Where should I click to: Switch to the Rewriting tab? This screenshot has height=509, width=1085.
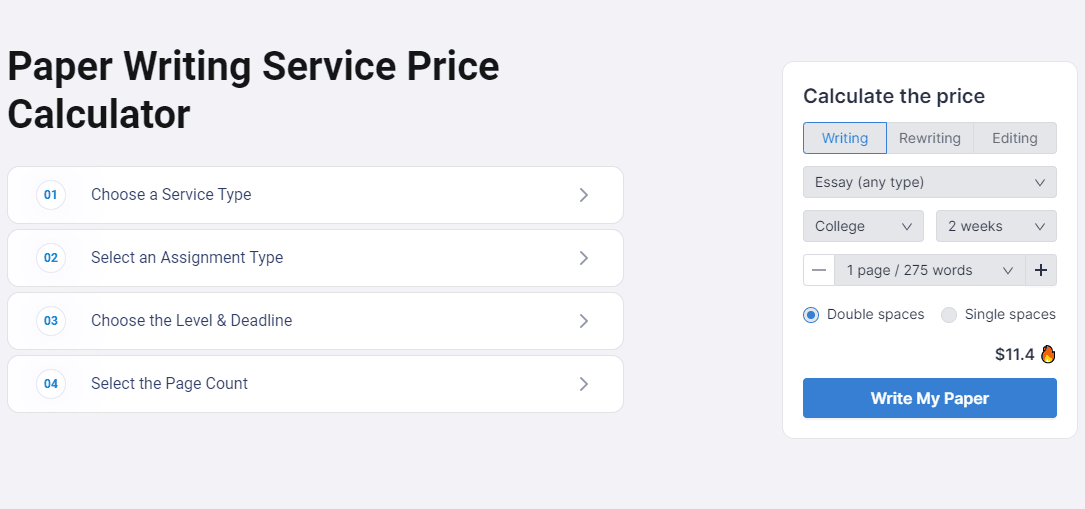pyautogui.click(x=929, y=138)
